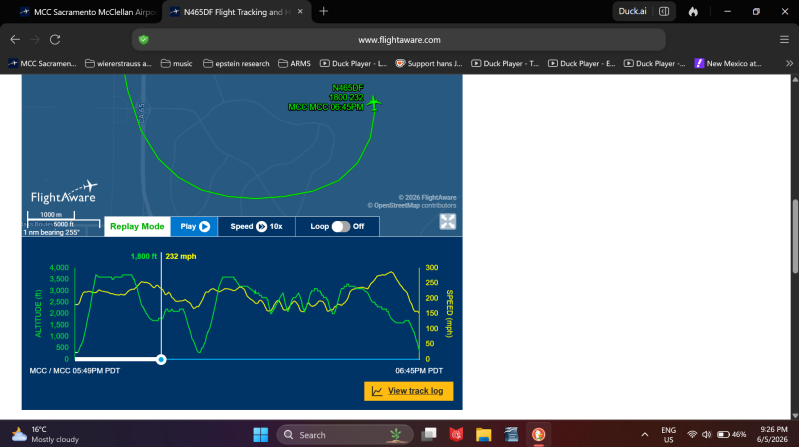Open the DuckDuckGo browser taskbar icon

[x=539, y=435]
